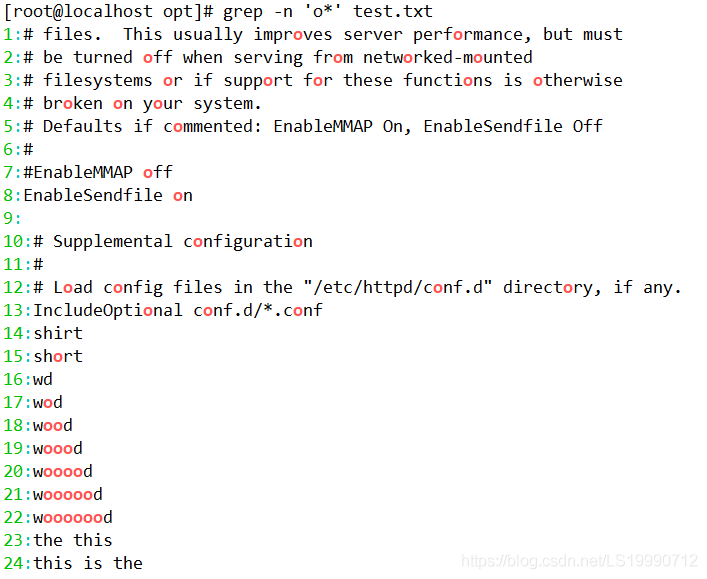Viewport: 707px width, 579px height.
Task: Click the text "the this" on line 23
Action: point(73,540)
